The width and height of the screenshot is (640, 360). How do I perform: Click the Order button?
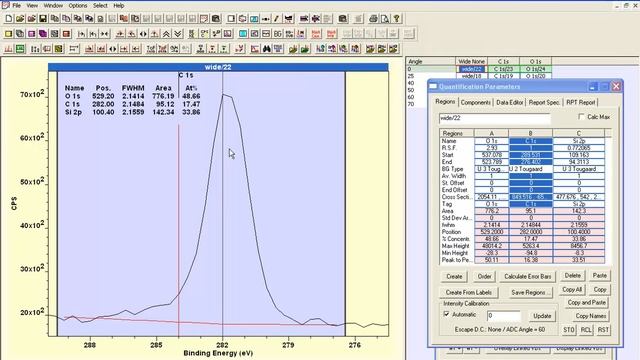[x=484, y=276]
